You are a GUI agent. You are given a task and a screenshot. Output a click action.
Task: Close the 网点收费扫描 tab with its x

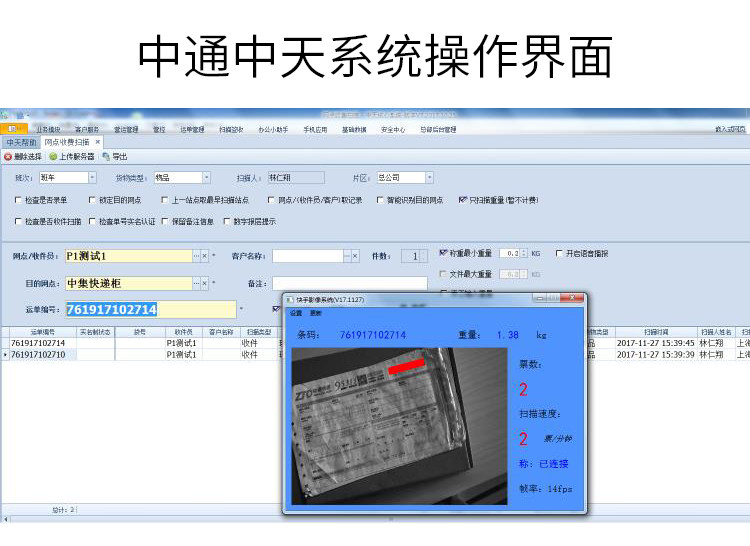click(x=98, y=142)
